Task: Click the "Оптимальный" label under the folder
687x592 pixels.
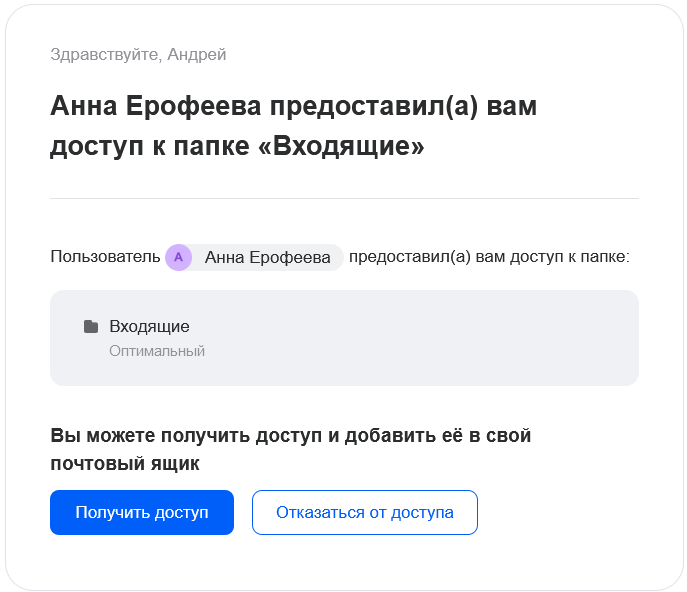Action: pos(157,351)
